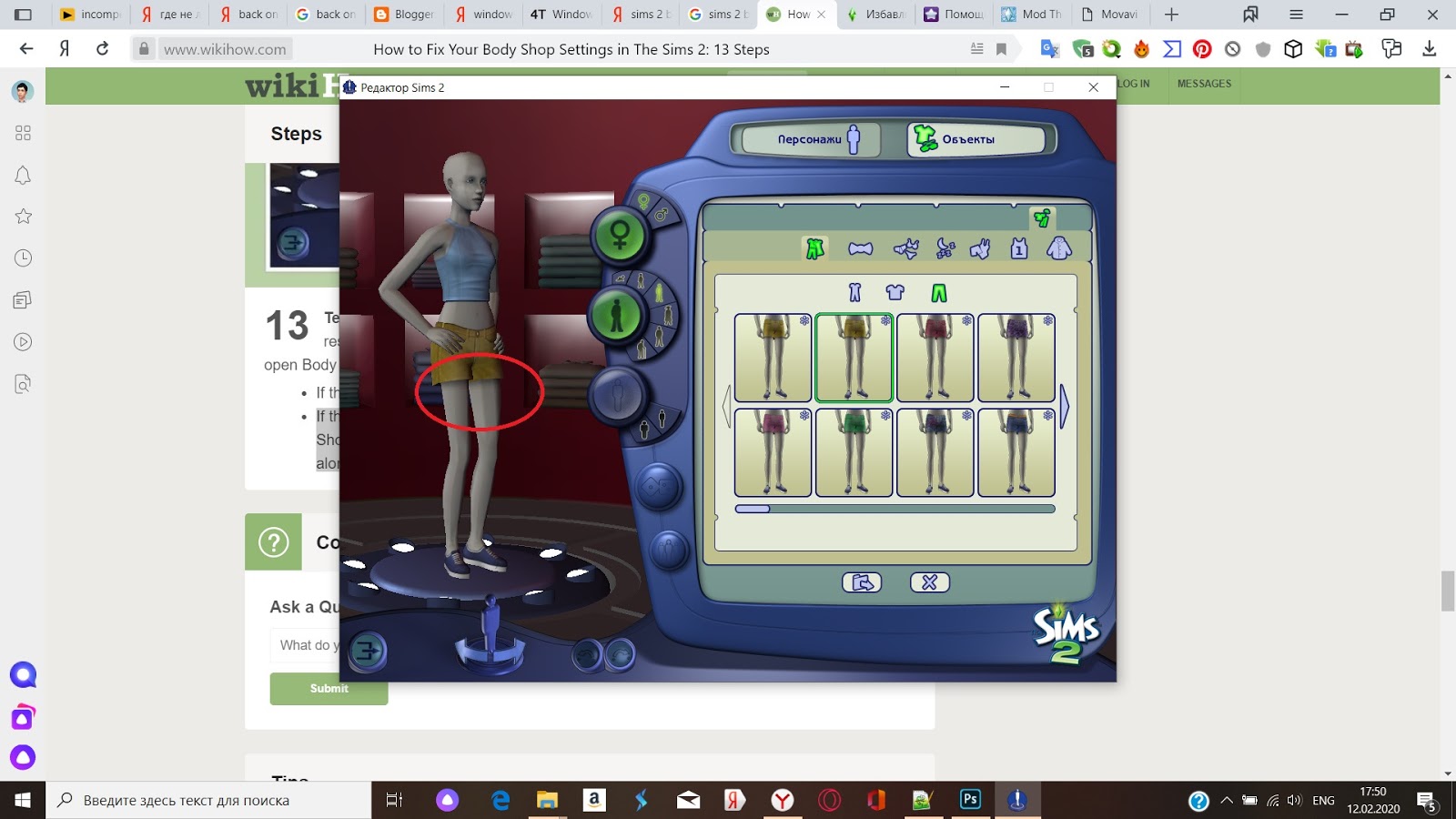Open File Explorer from the taskbar

pyautogui.click(x=546, y=800)
